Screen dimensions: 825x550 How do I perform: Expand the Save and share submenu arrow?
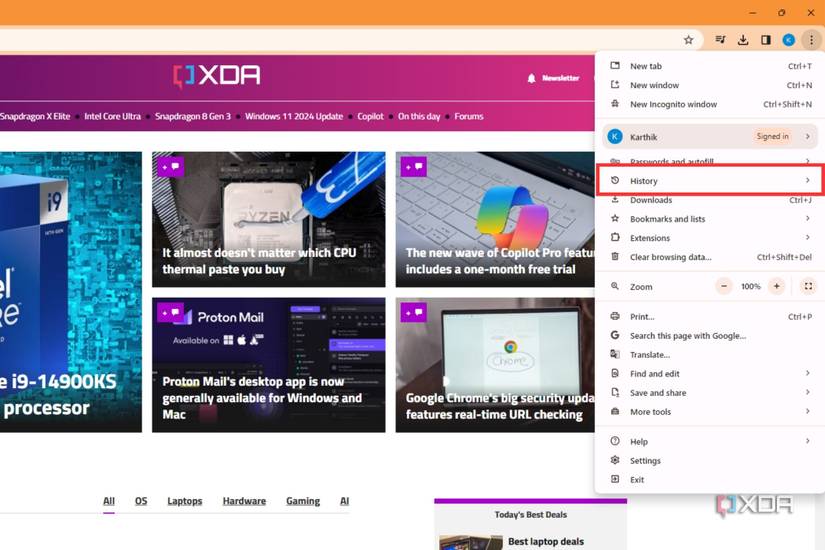tap(808, 392)
